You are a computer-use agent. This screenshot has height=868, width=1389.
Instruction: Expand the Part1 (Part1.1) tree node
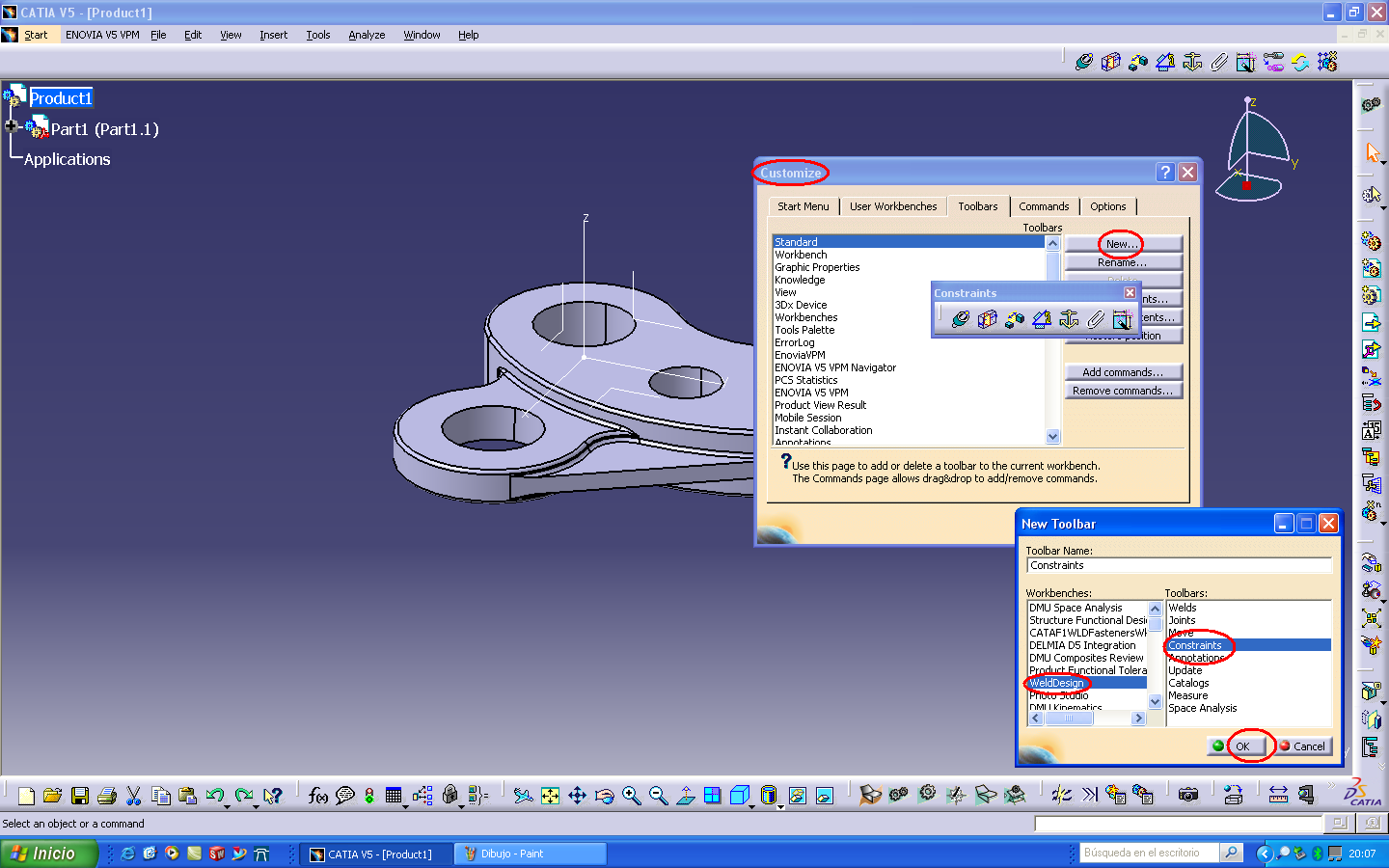click(x=12, y=126)
